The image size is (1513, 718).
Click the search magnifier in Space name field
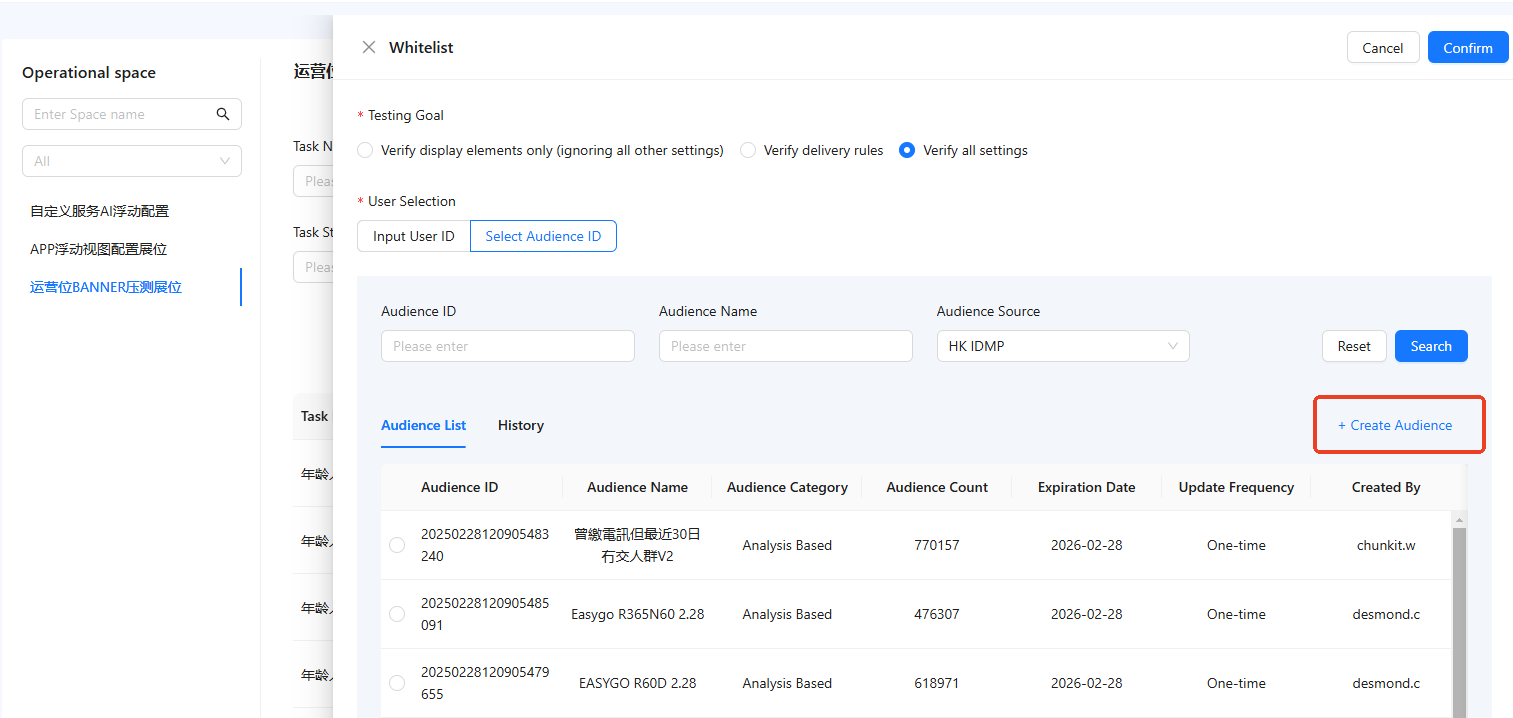223,114
